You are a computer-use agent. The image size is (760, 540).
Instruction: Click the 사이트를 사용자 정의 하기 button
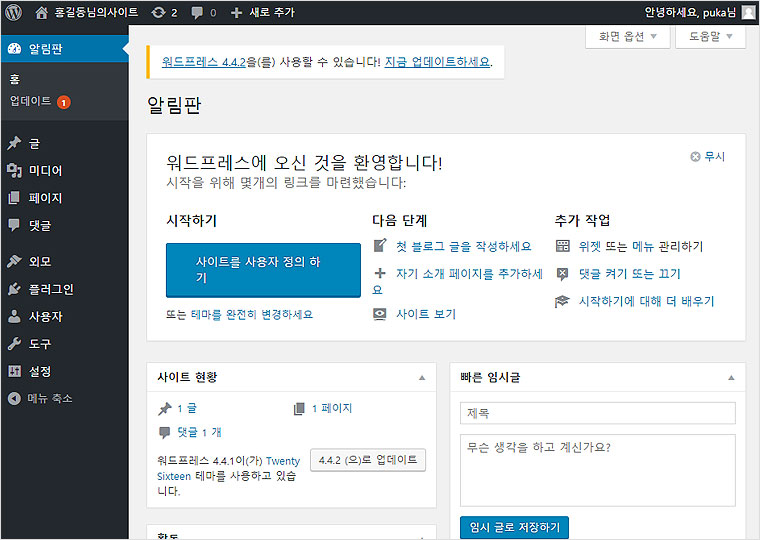[262, 270]
